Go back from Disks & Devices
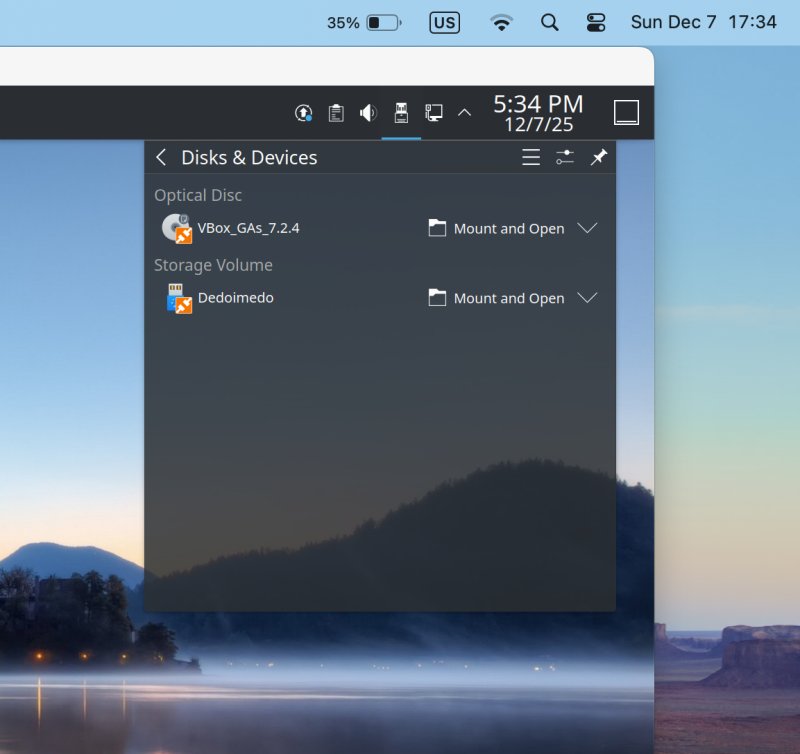The image size is (800, 754). 161,157
